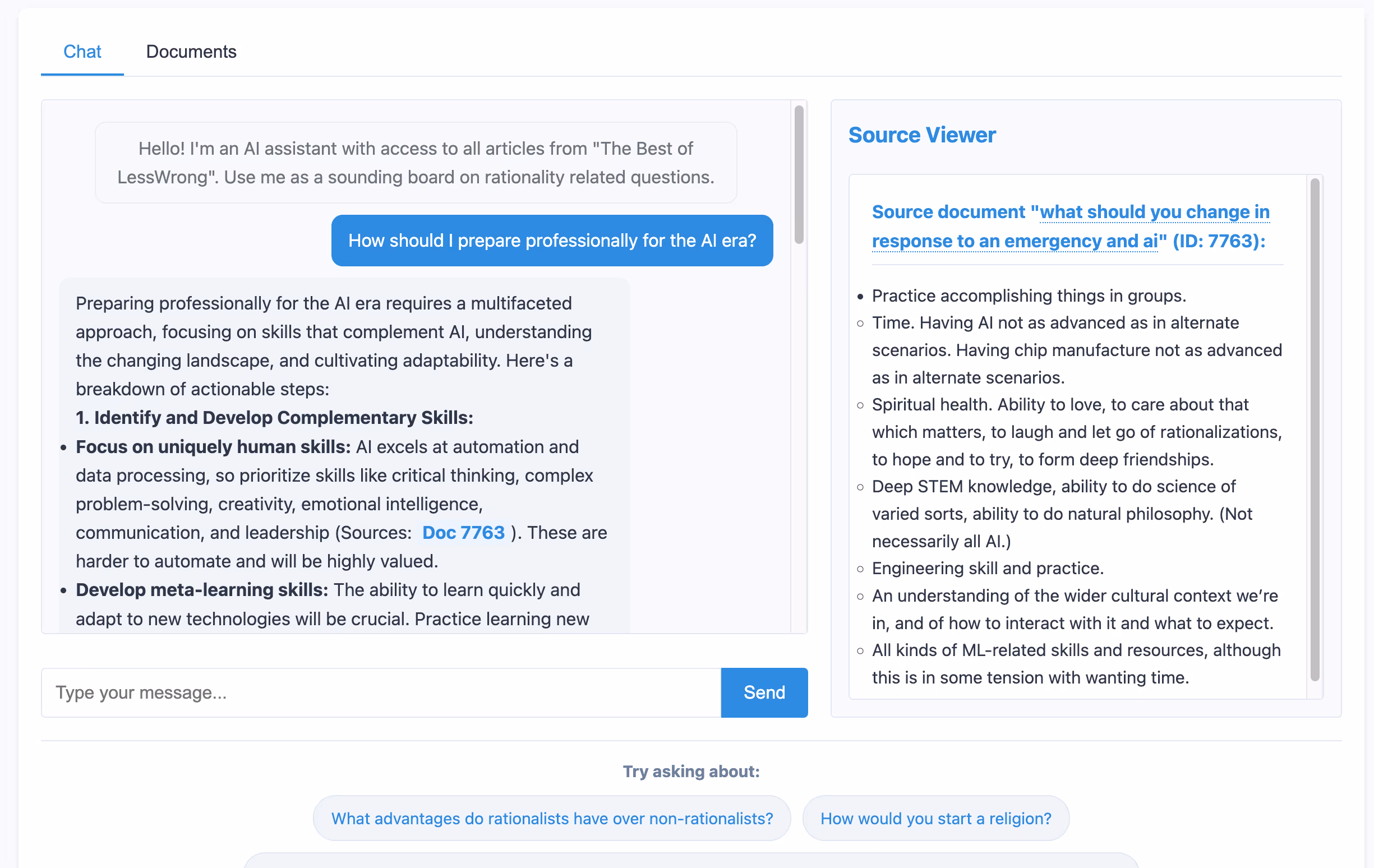Viewport: 1374px width, 868px height.
Task: Select the Chat tab
Action: (82, 52)
